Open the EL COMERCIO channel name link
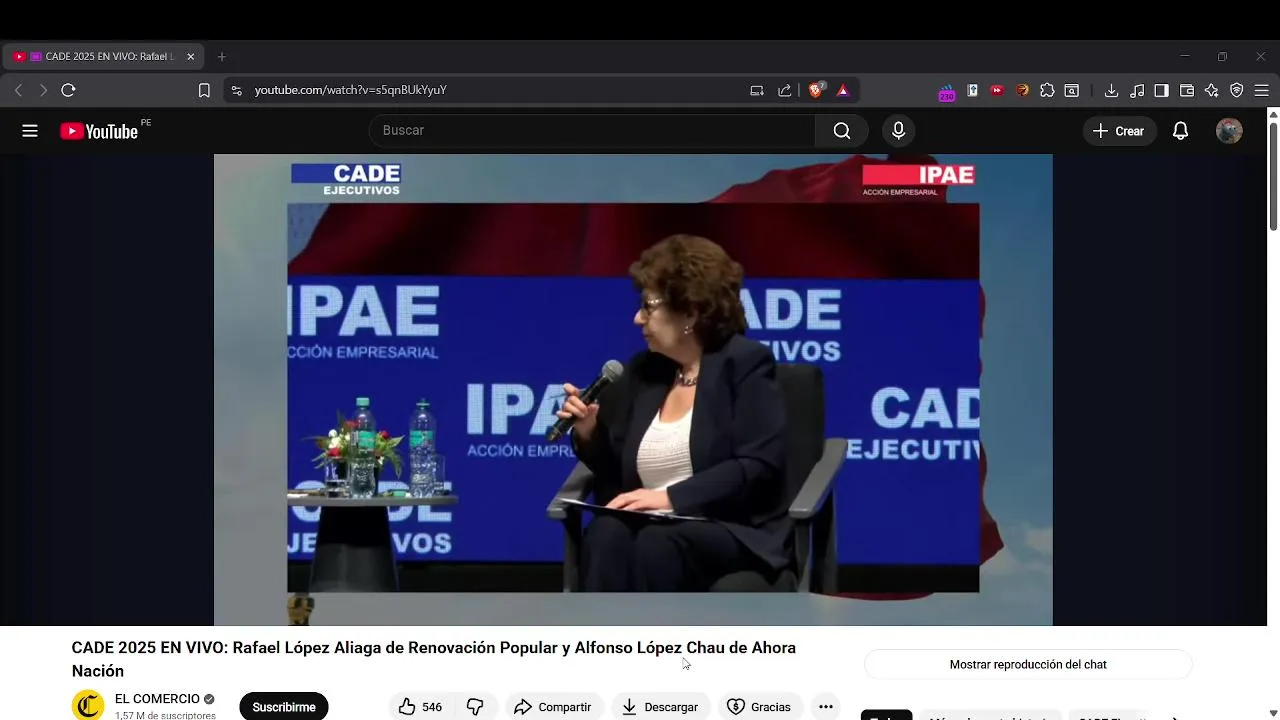 pyautogui.click(x=157, y=699)
